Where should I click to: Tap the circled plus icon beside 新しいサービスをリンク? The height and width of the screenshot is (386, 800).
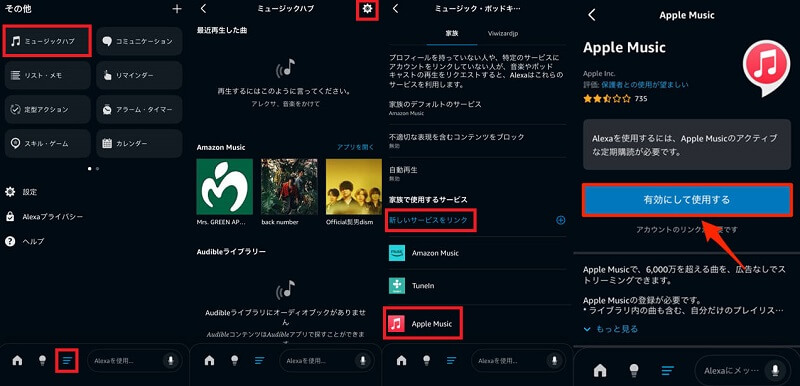point(561,220)
